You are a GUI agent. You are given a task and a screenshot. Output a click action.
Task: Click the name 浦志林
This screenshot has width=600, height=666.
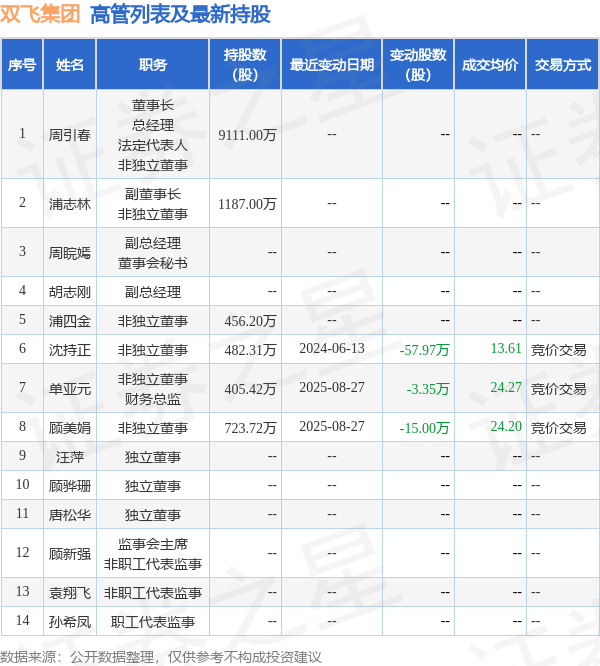[70, 204]
